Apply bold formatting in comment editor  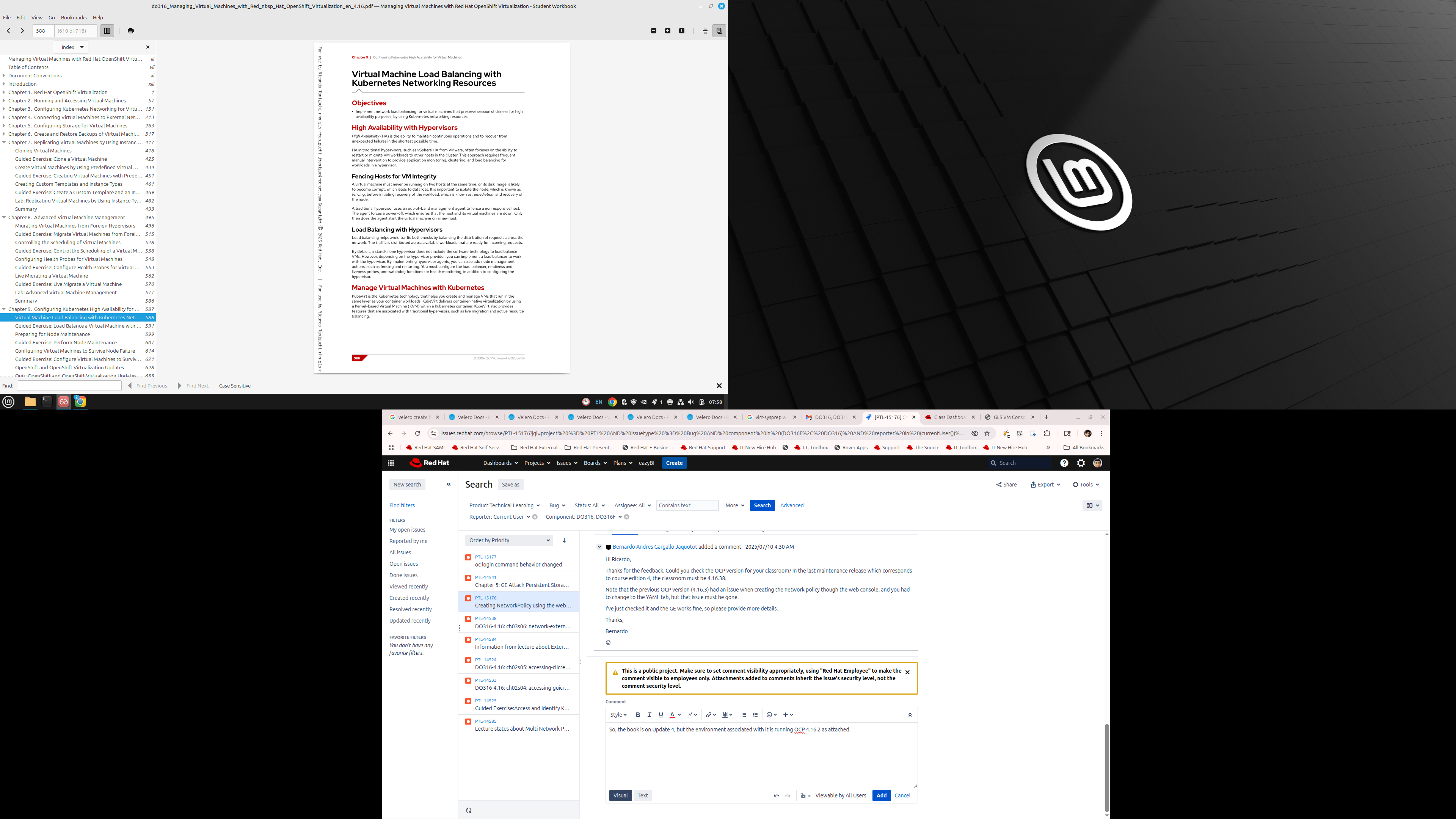[637, 715]
